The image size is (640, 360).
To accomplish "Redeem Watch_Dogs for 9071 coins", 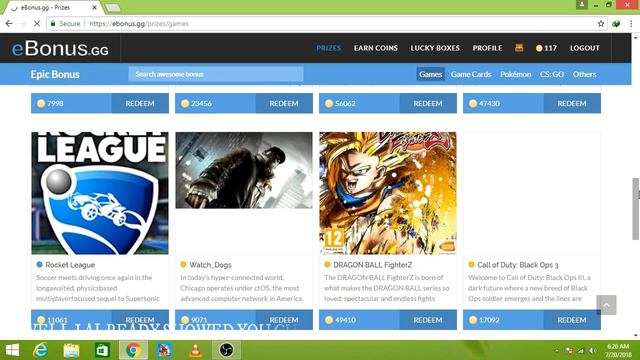I will [284, 320].
